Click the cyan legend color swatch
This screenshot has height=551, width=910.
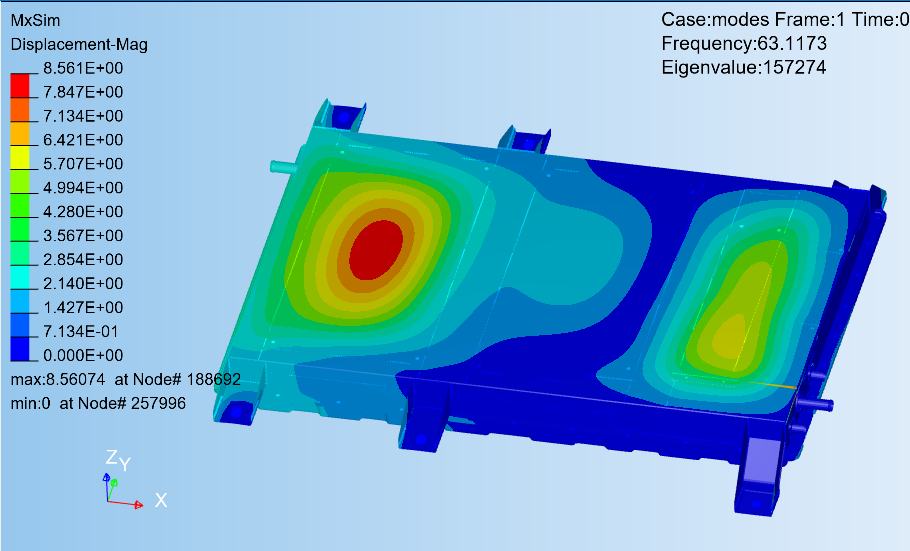[20, 278]
